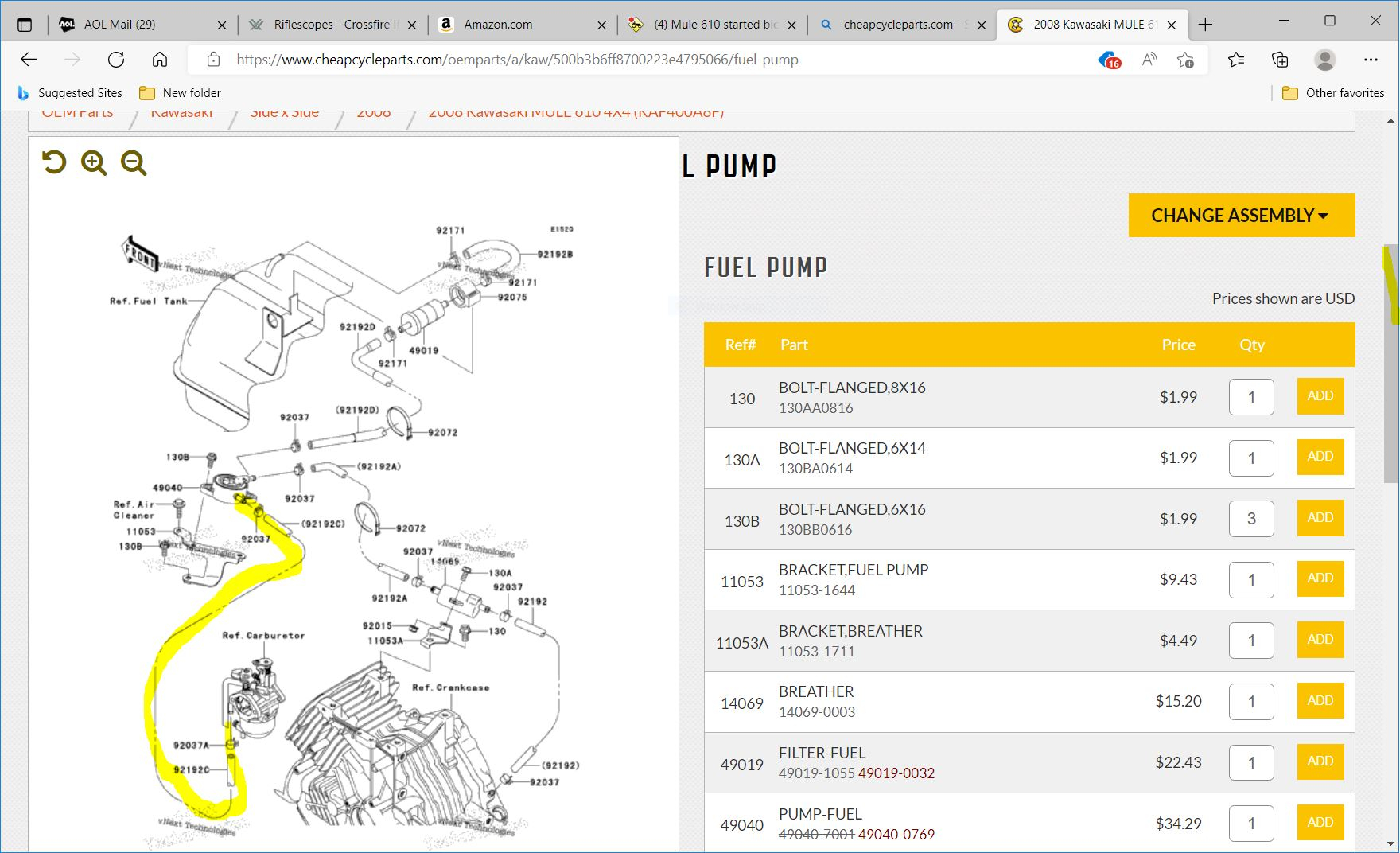Open the Change Assembly dropdown
Image resolution: width=1400 pixels, height=853 pixels.
coord(1241,215)
